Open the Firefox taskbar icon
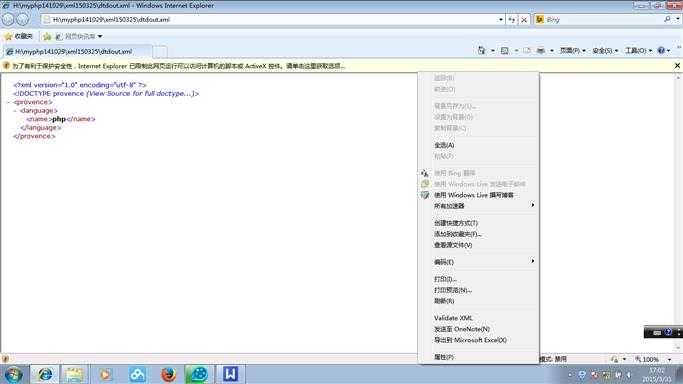 point(168,374)
